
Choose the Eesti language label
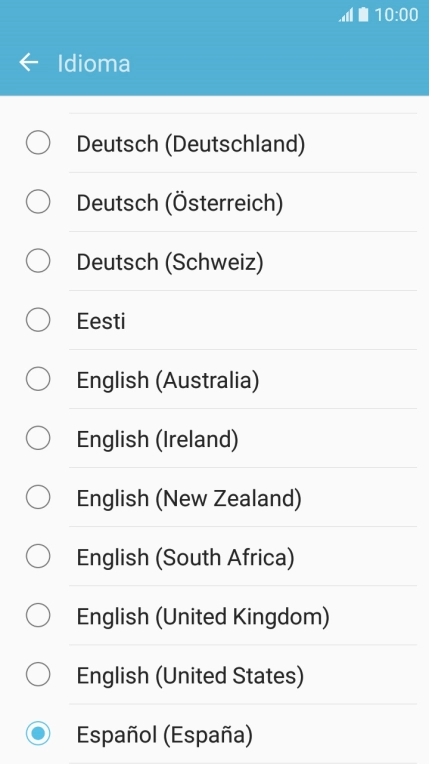[101, 321]
